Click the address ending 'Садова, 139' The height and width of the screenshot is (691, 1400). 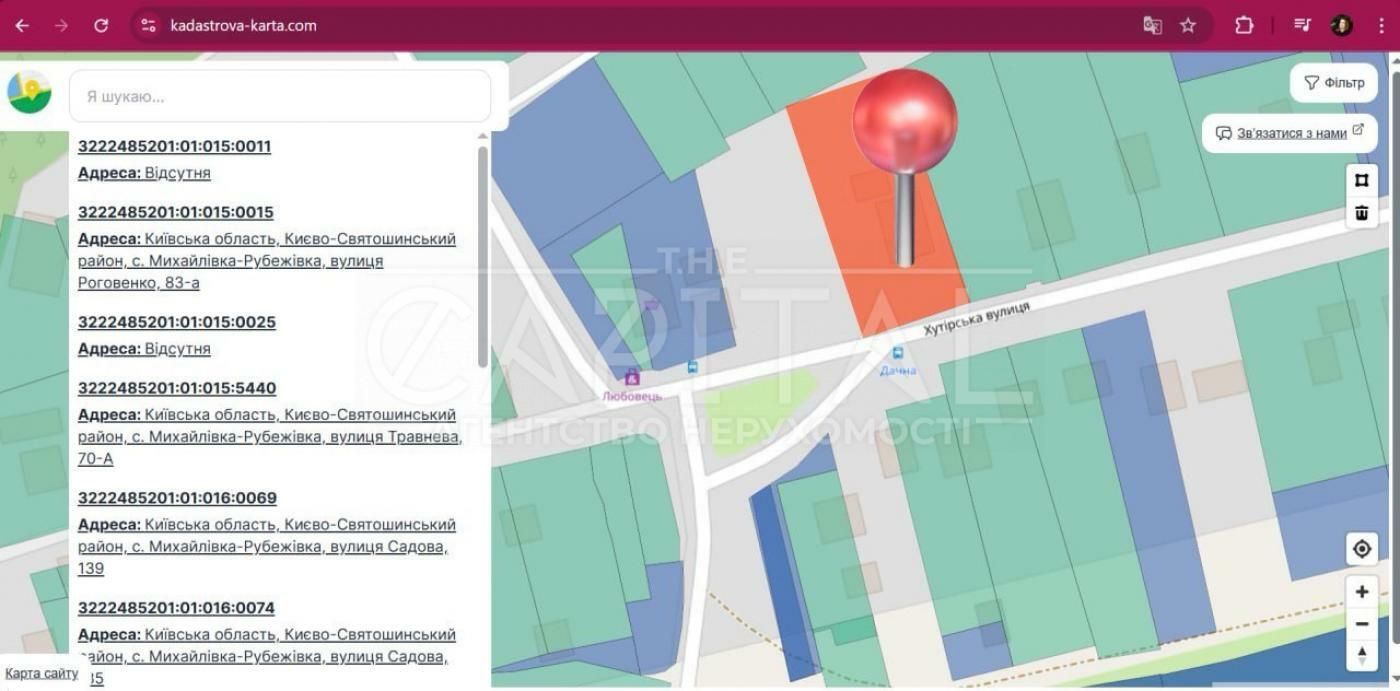pyautogui.click(x=267, y=547)
